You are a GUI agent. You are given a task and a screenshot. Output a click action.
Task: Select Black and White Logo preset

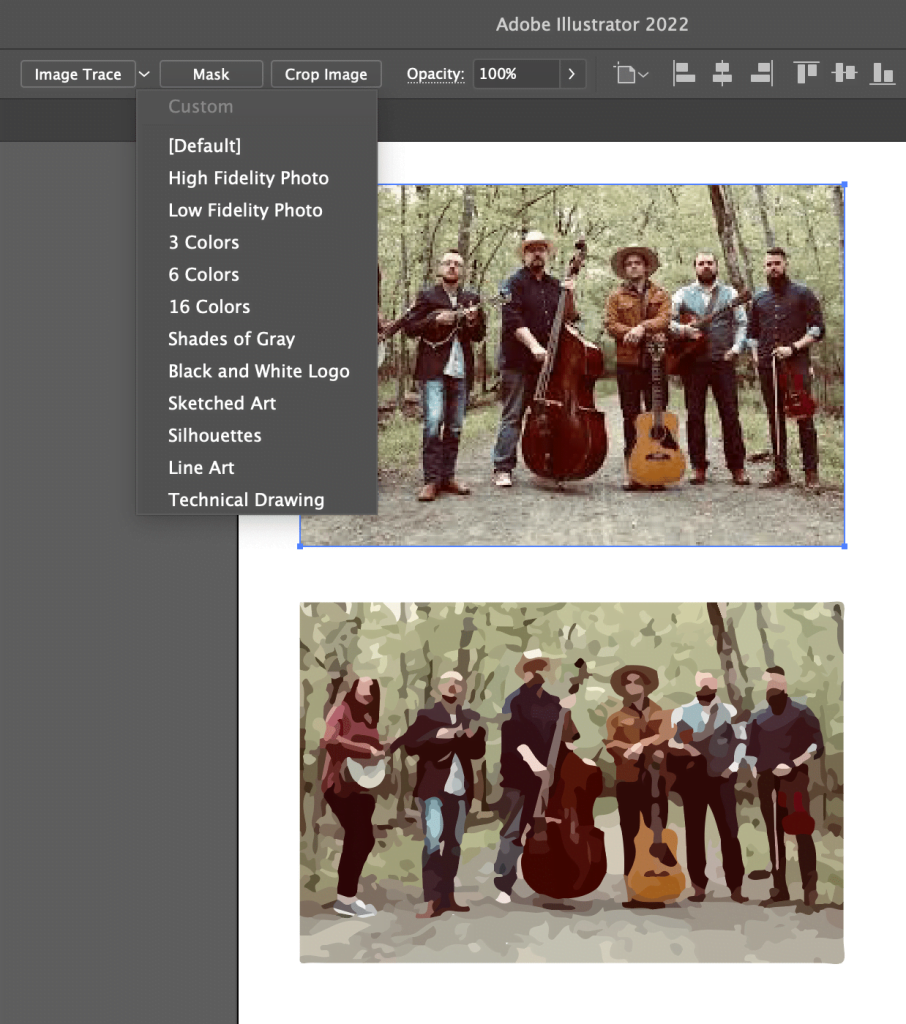pyautogui.click(x=257, y=371)
